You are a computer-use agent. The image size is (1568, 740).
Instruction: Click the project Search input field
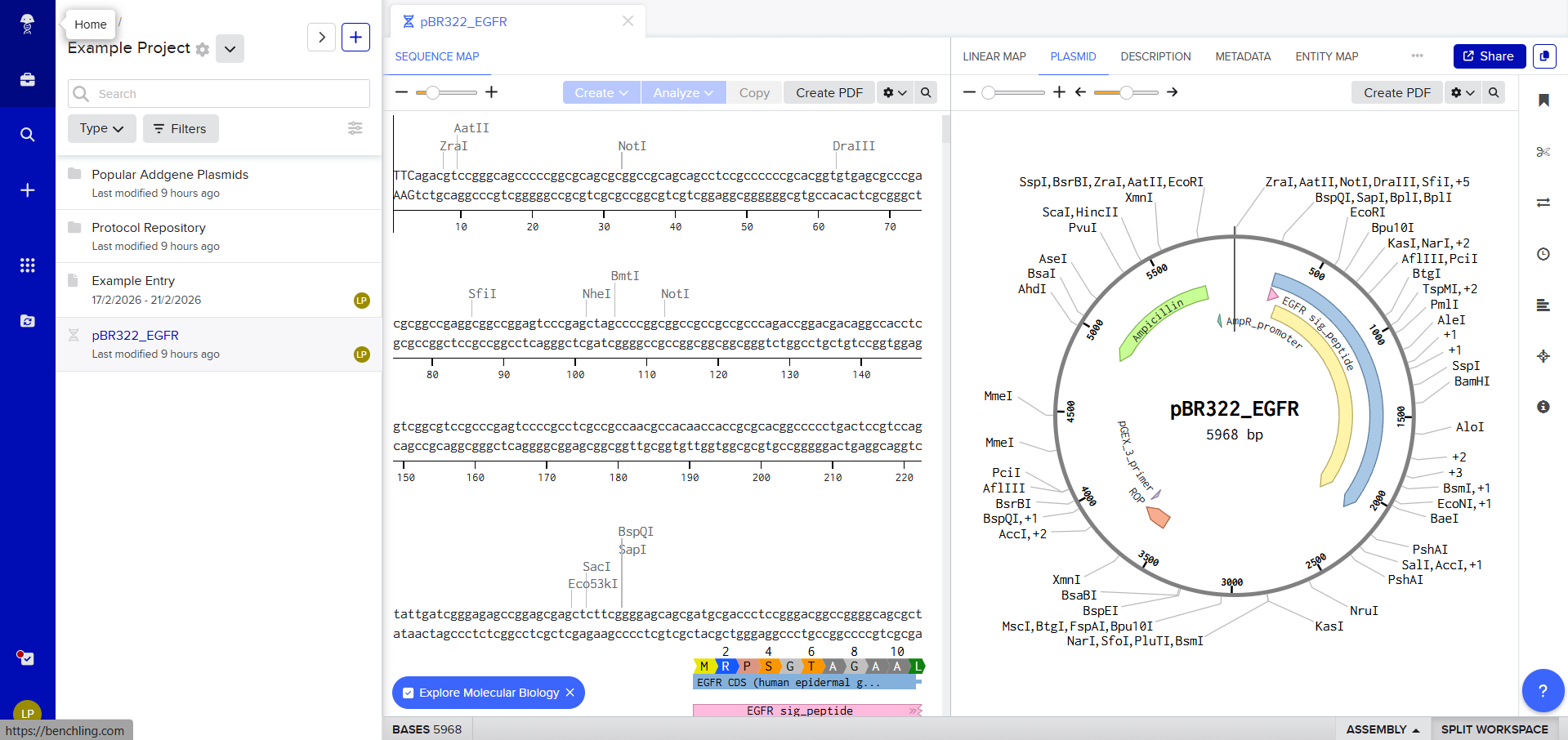[218, 94]
